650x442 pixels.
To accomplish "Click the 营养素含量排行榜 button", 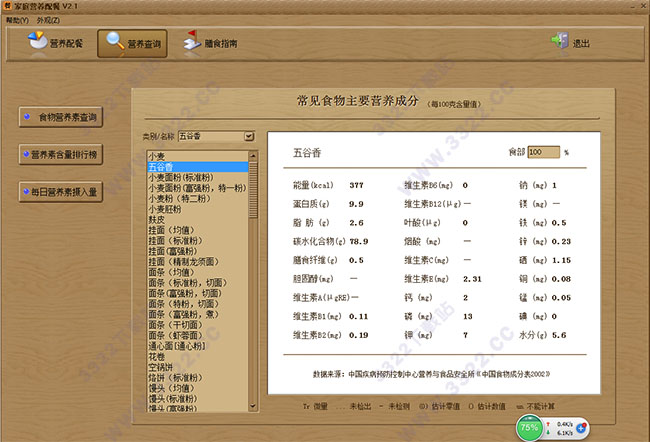I will (x=61, y=155).
